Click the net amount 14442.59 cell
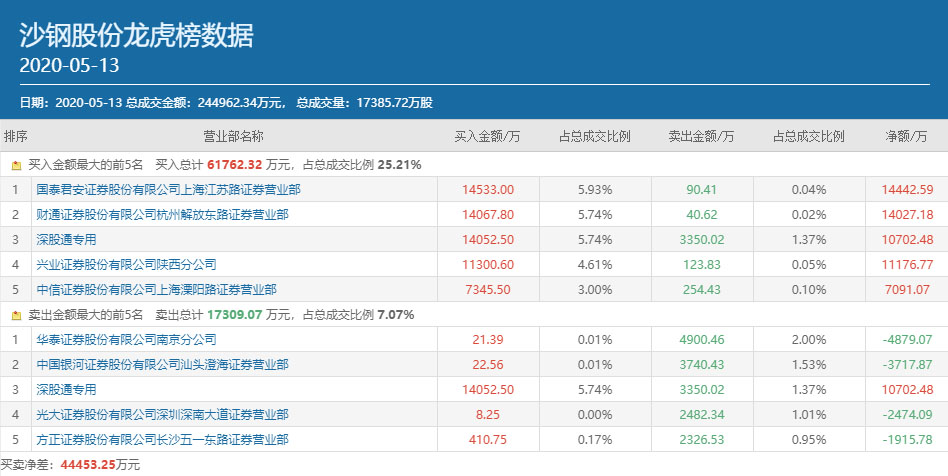 tap(907, 189)
